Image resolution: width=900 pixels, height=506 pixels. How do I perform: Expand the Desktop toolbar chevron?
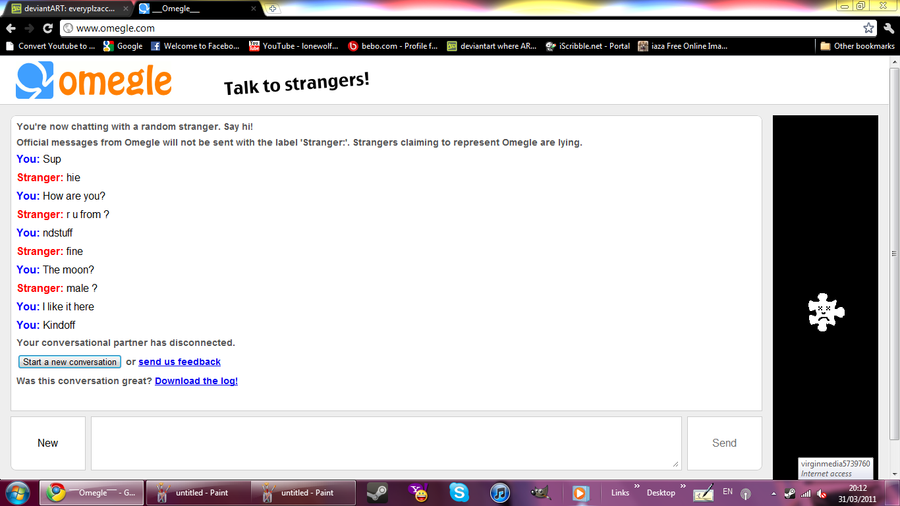pyautogui.click(x=683, y=487)
